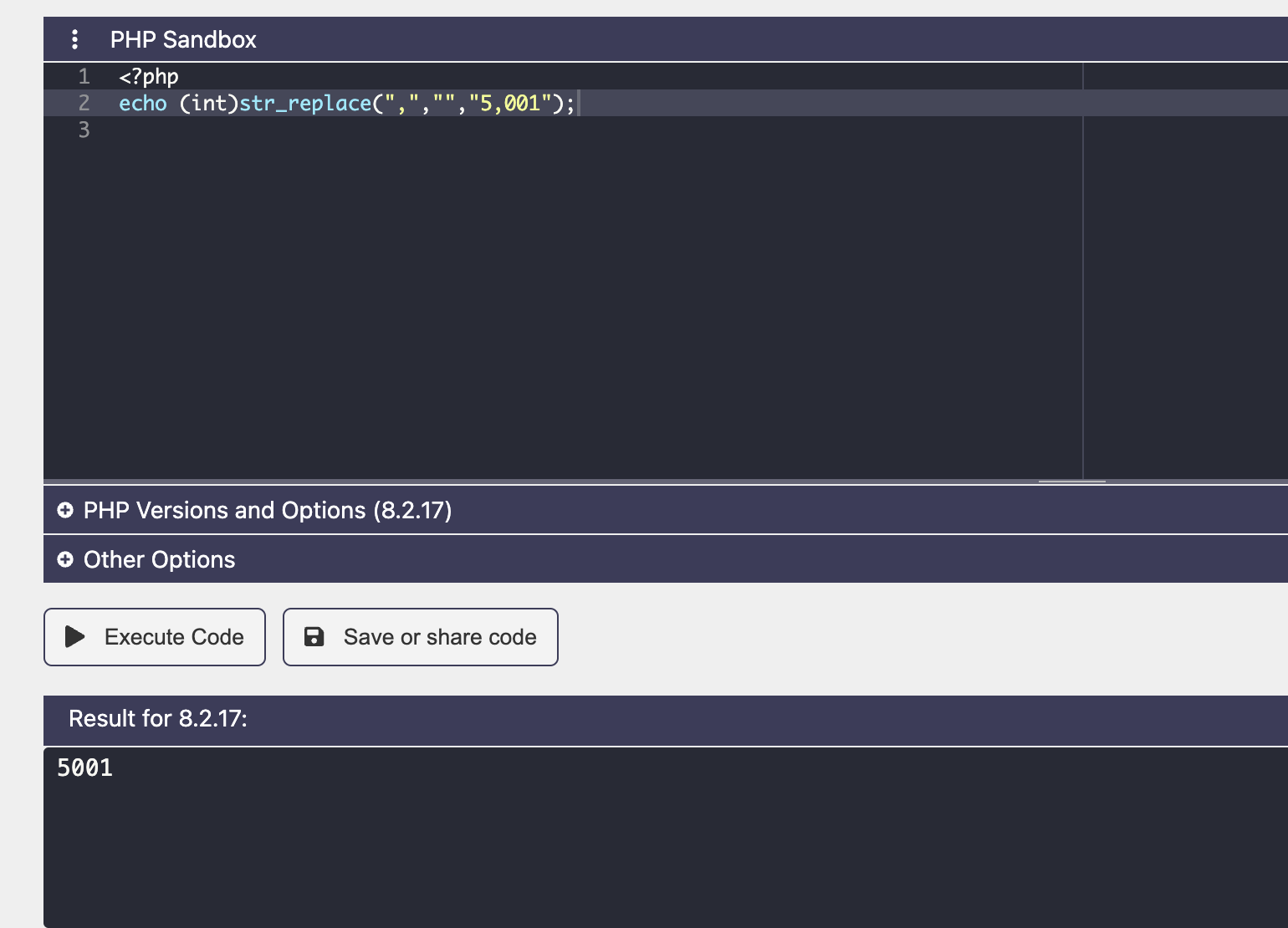Click the play triangle icon in Execute Code
Image resolution: width=1288 pixels, height=928 pixels.
(x=75, y=637)
